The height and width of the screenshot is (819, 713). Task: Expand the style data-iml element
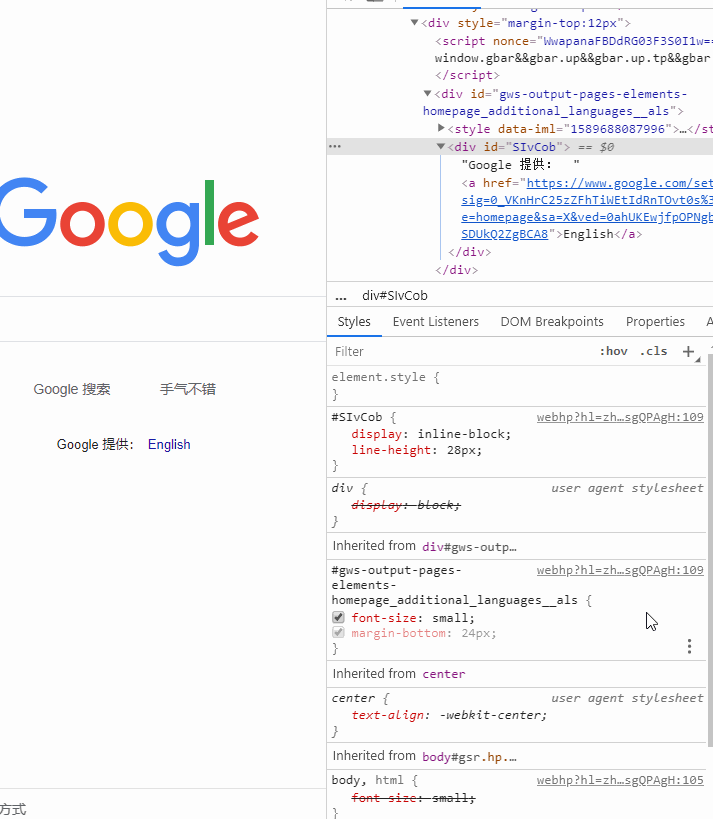coord(441,128)
